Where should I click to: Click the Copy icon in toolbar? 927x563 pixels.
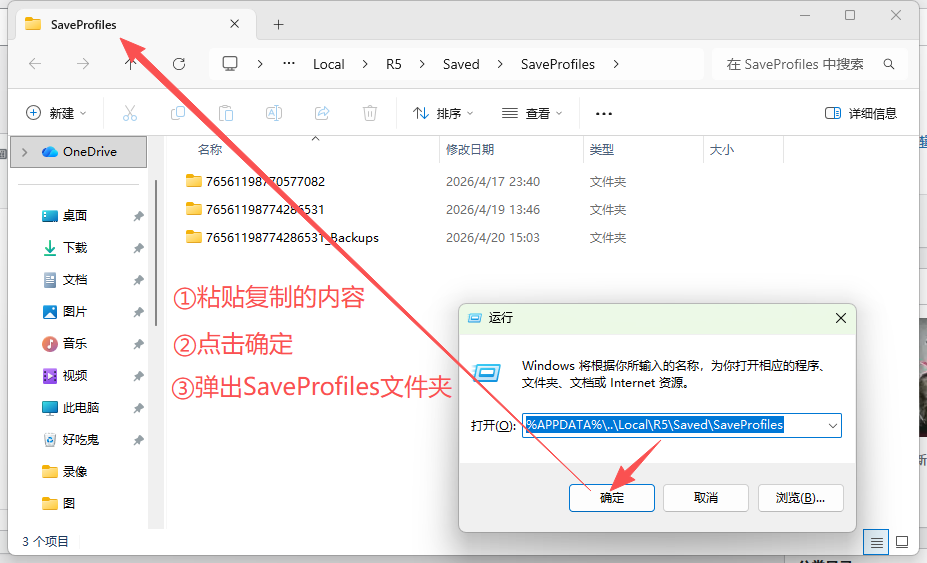pos(178,113)
